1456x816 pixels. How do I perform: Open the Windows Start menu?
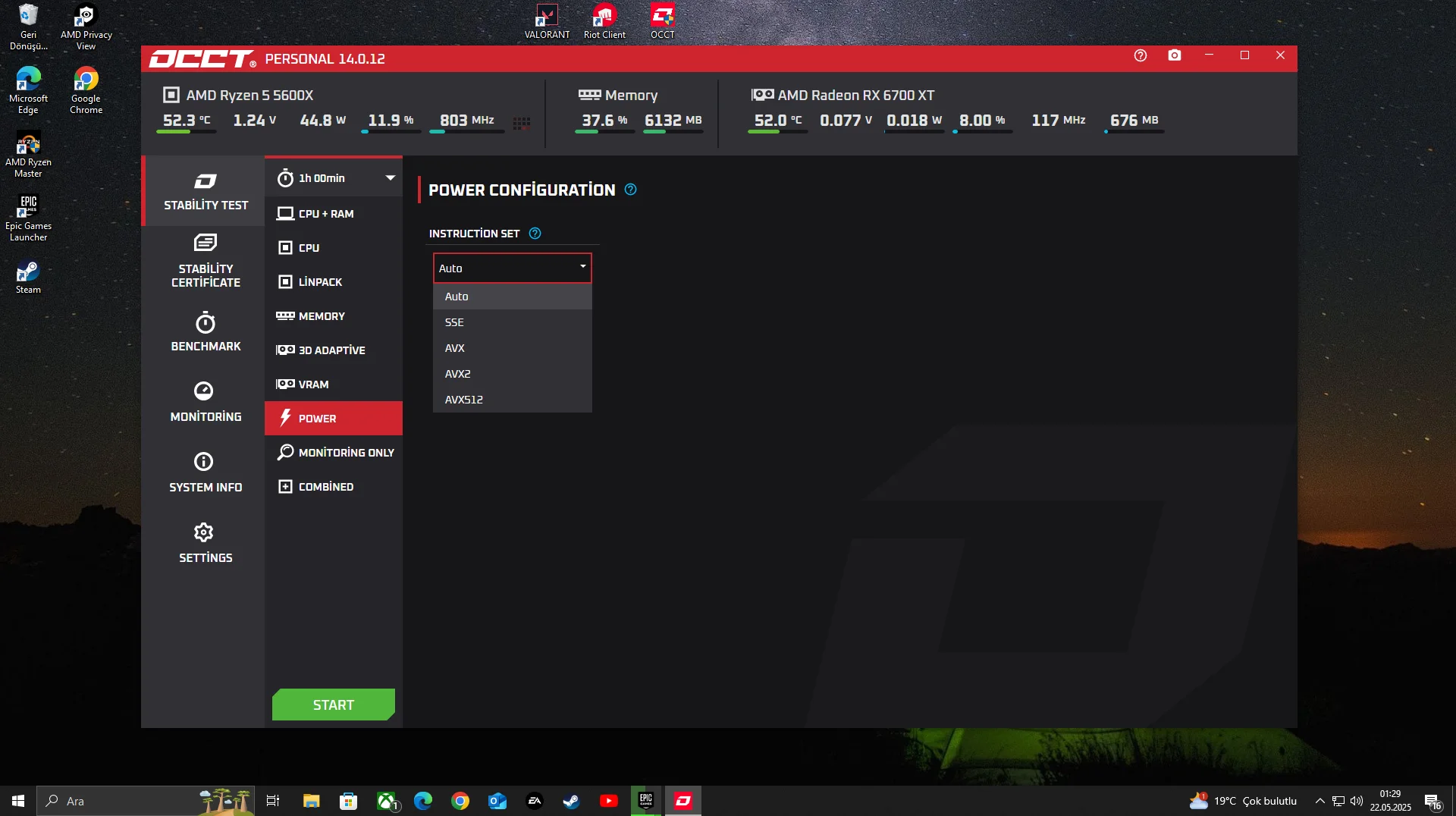click(x=18, y=801)
